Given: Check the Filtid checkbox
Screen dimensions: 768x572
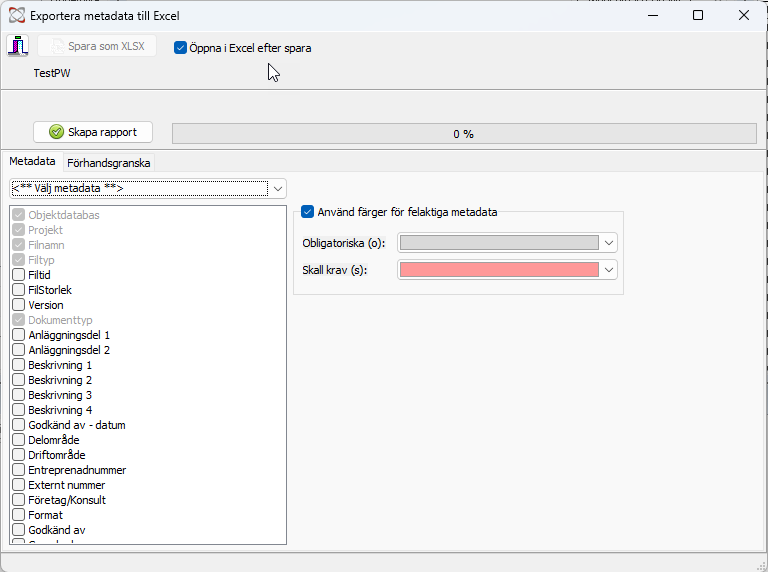Looking at the screenshot, I should [19, 275].
